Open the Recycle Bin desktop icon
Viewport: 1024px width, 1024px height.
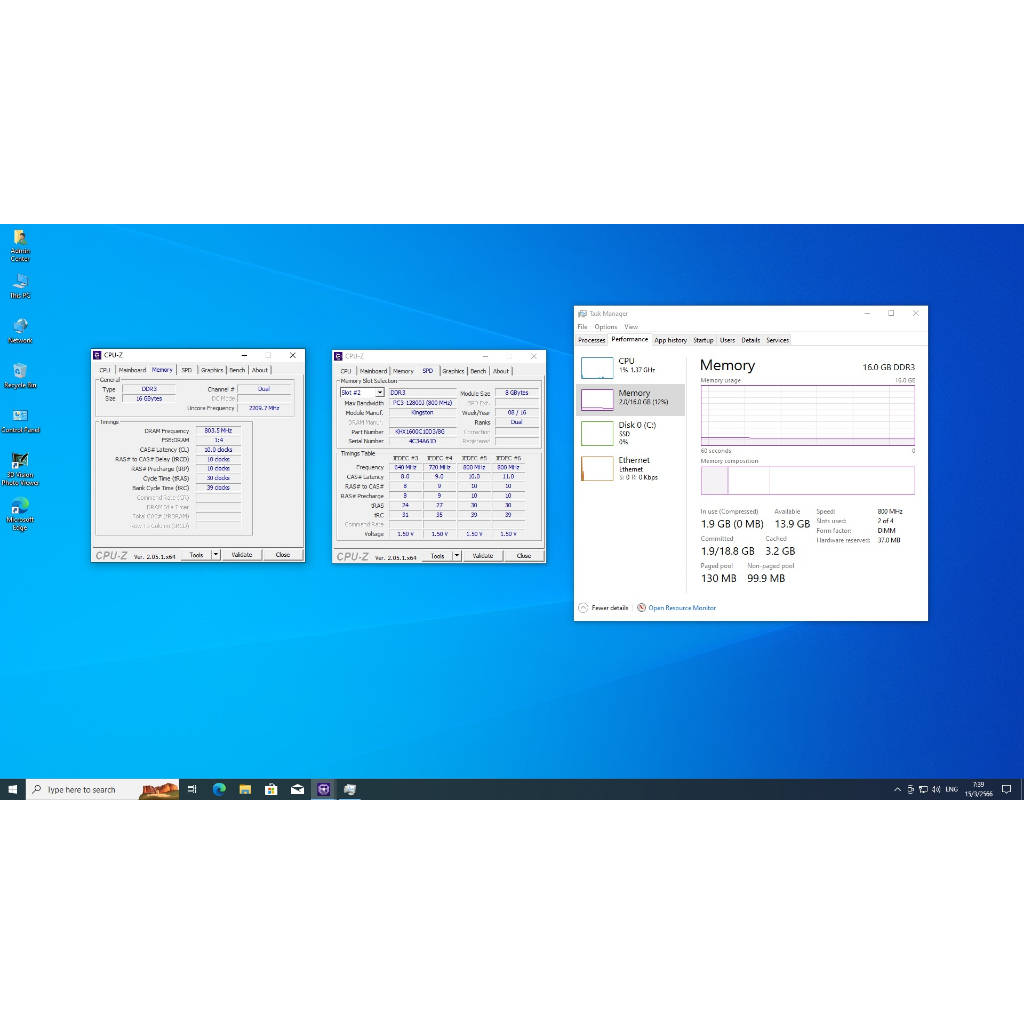[x=20, y=372]
